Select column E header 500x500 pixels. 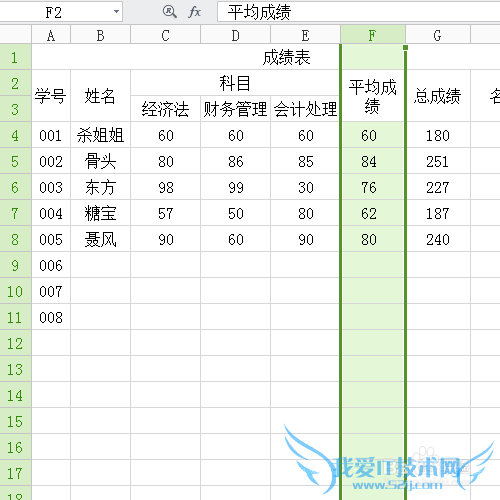tap(305, 35)
